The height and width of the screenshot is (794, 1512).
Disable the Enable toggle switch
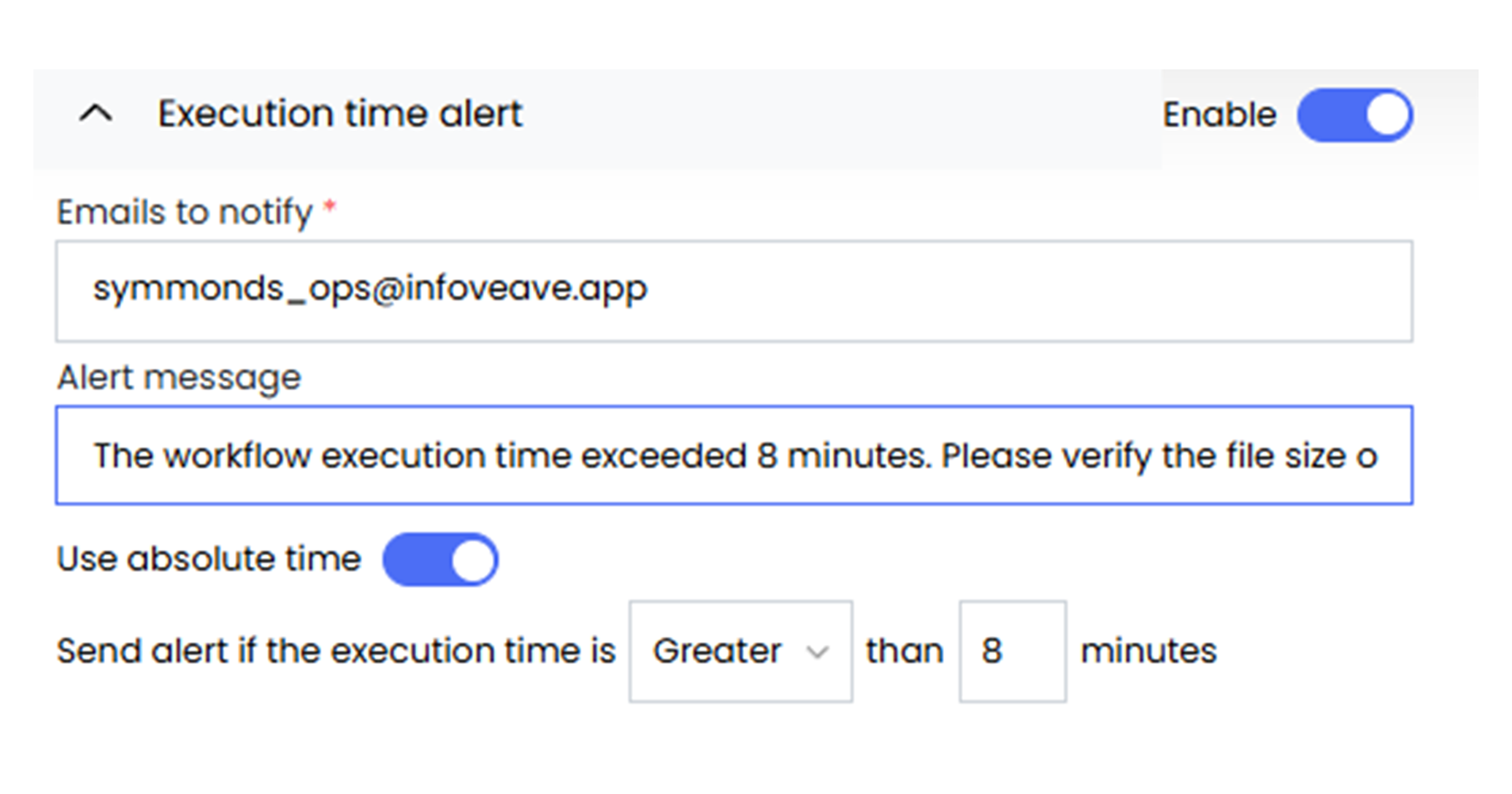(1353, 115)
